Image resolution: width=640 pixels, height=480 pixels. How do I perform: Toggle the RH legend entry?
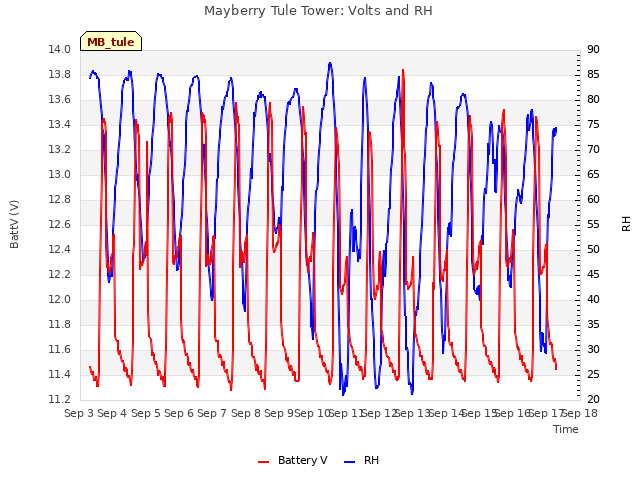click(x=361, y=460)
